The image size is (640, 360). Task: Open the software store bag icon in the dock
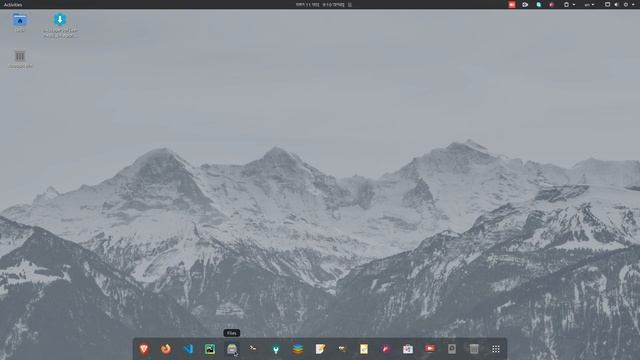click(x=408, y=349)
